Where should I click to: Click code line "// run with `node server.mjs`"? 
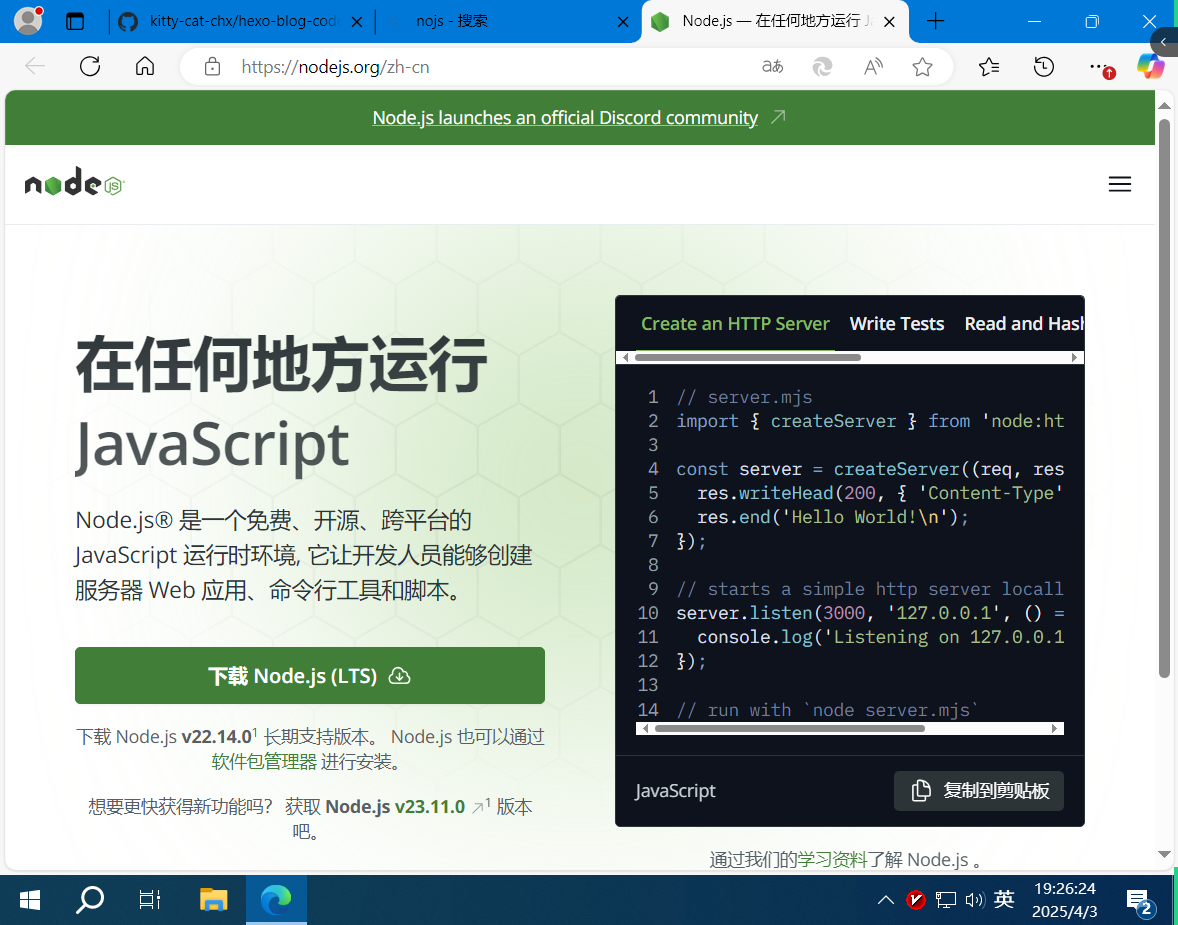[827, 710]
